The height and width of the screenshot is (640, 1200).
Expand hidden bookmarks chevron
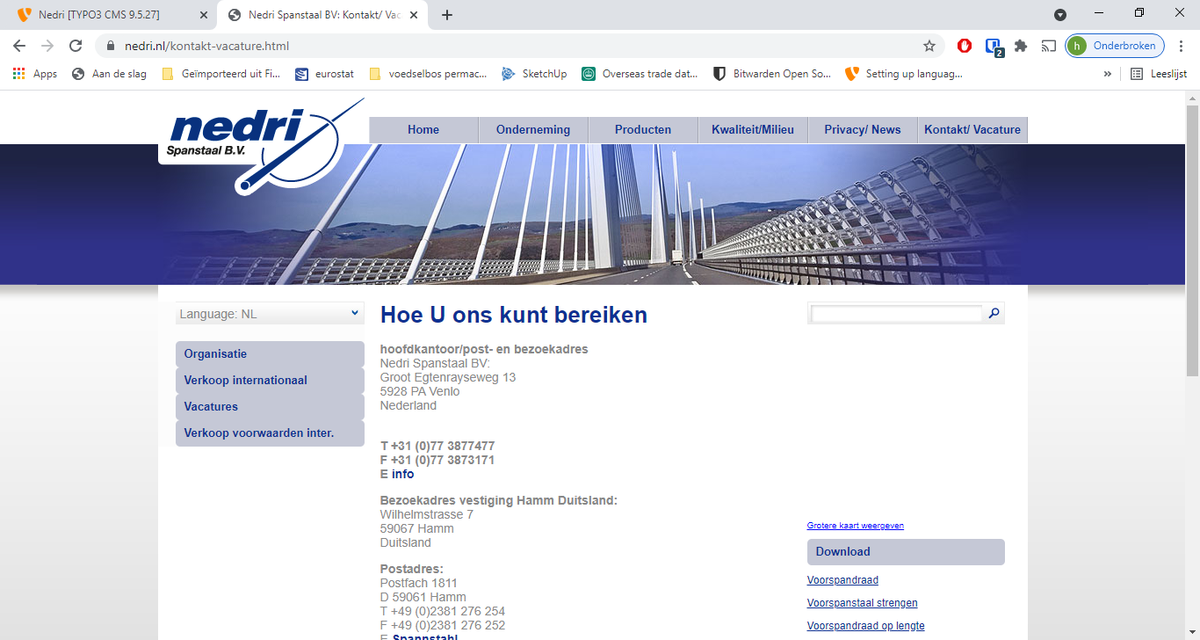tap(1107, 74)
